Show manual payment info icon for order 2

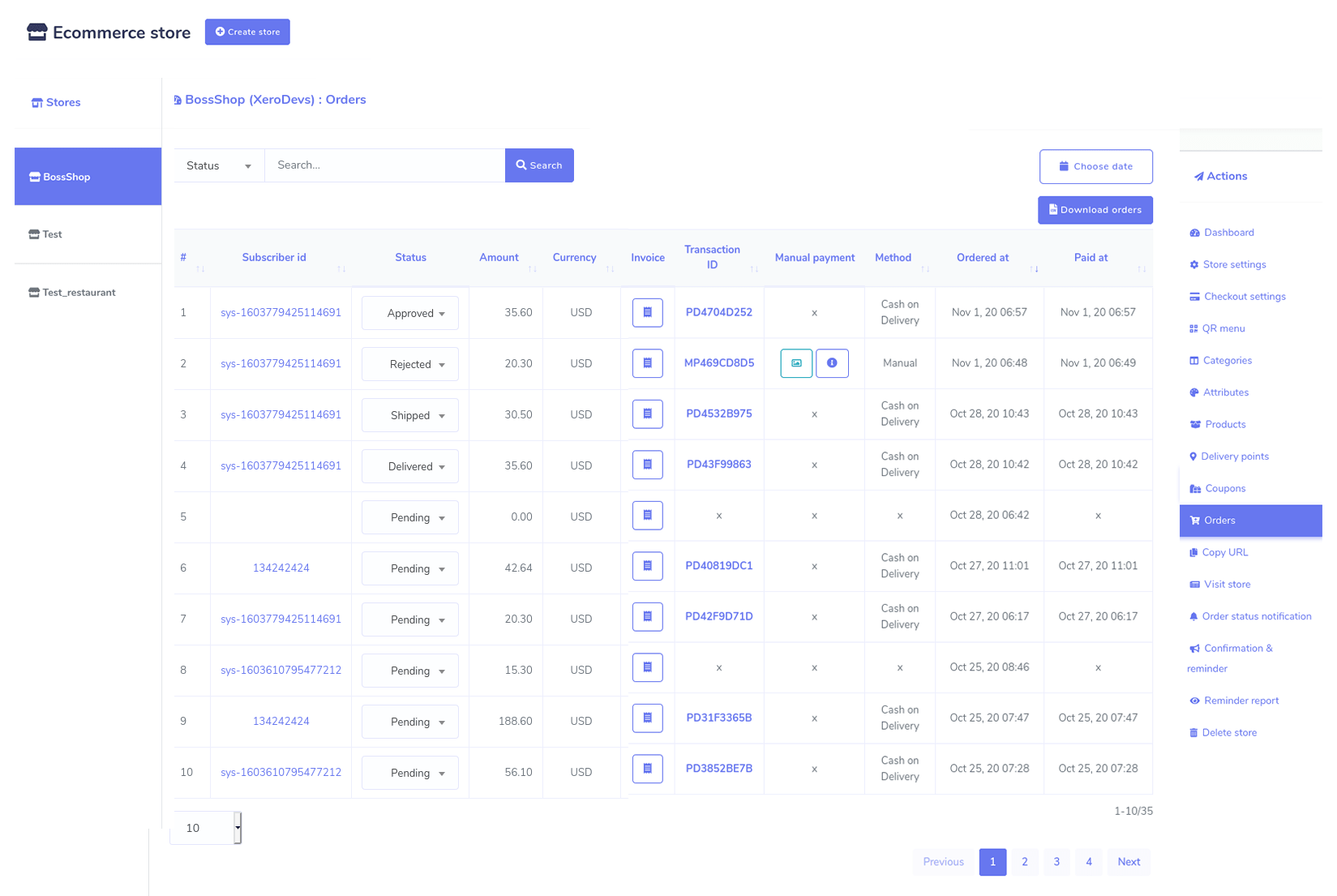point(832,363)
